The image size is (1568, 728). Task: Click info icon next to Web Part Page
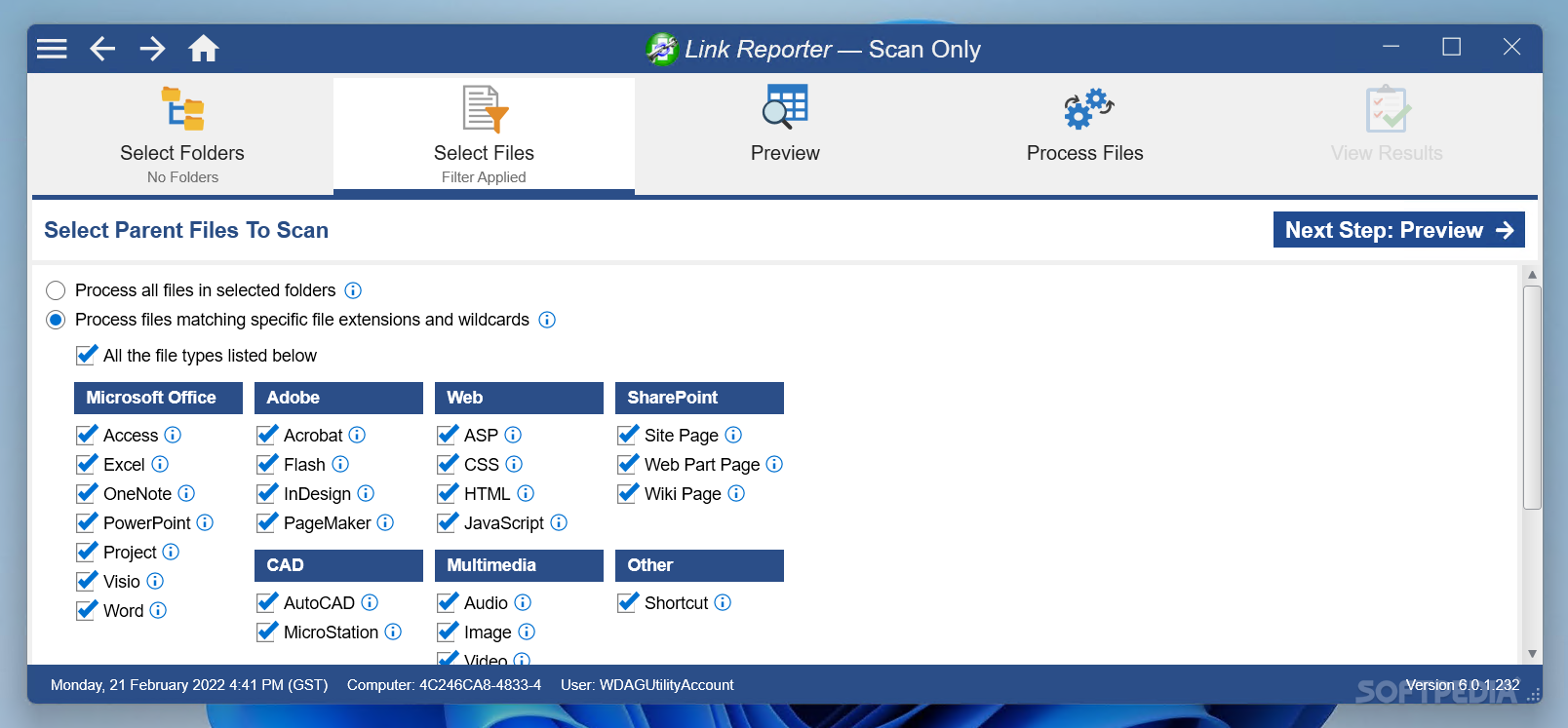pos(774,464)
